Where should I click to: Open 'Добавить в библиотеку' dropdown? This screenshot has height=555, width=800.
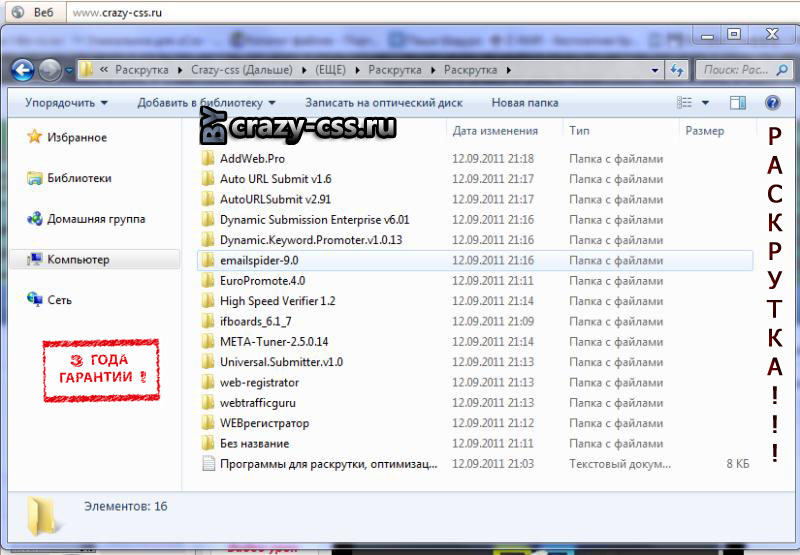206,103
